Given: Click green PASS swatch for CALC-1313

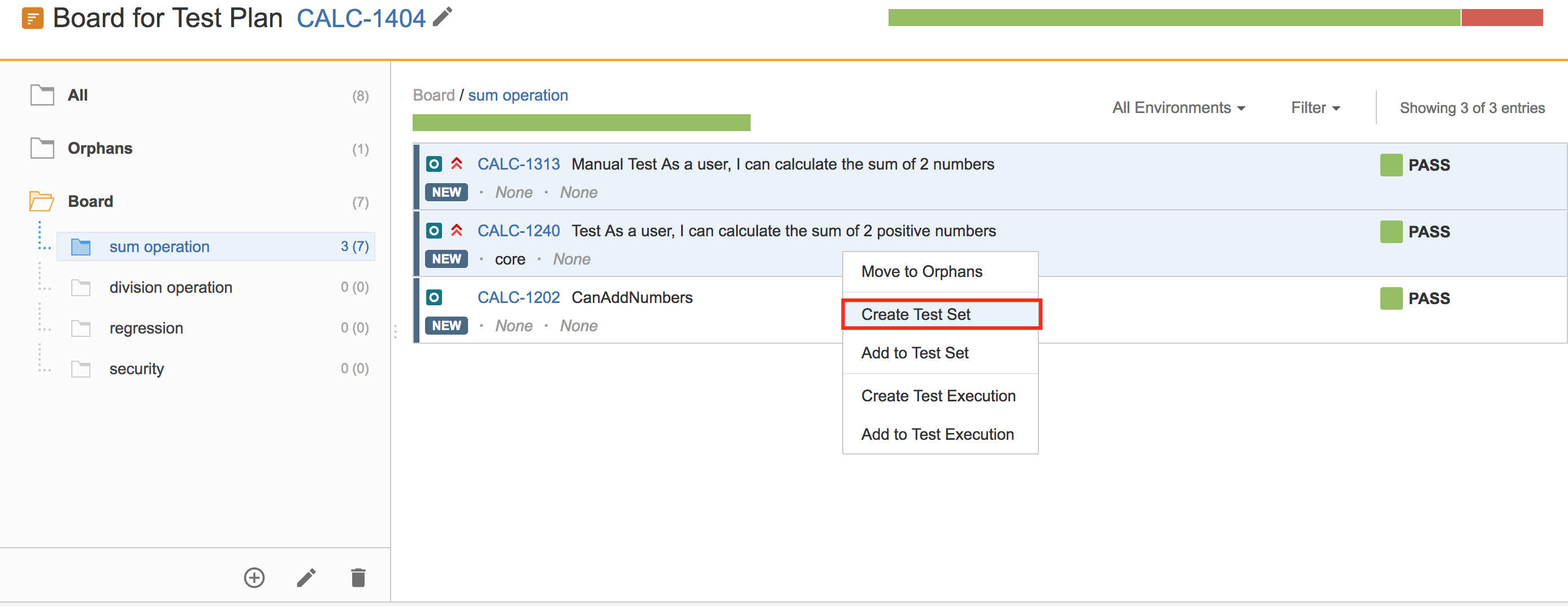Looking at the screenshot, I should click(x=1391, y=165).
